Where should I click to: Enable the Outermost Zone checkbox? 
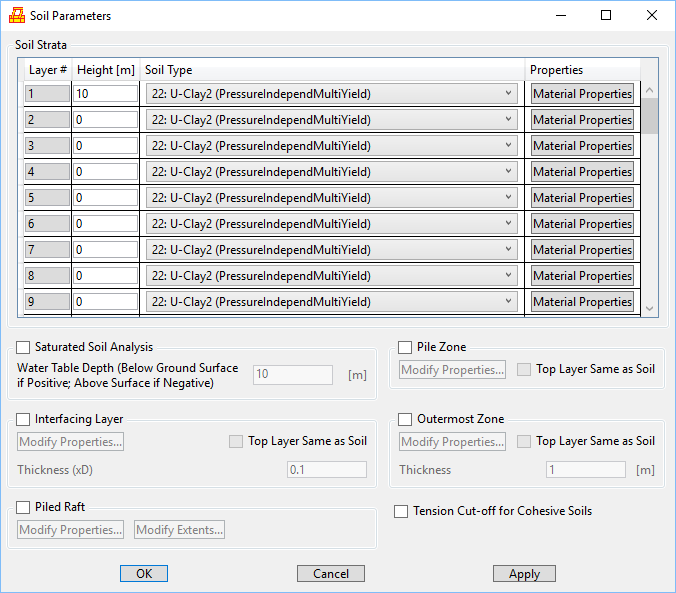click(406, 419)
